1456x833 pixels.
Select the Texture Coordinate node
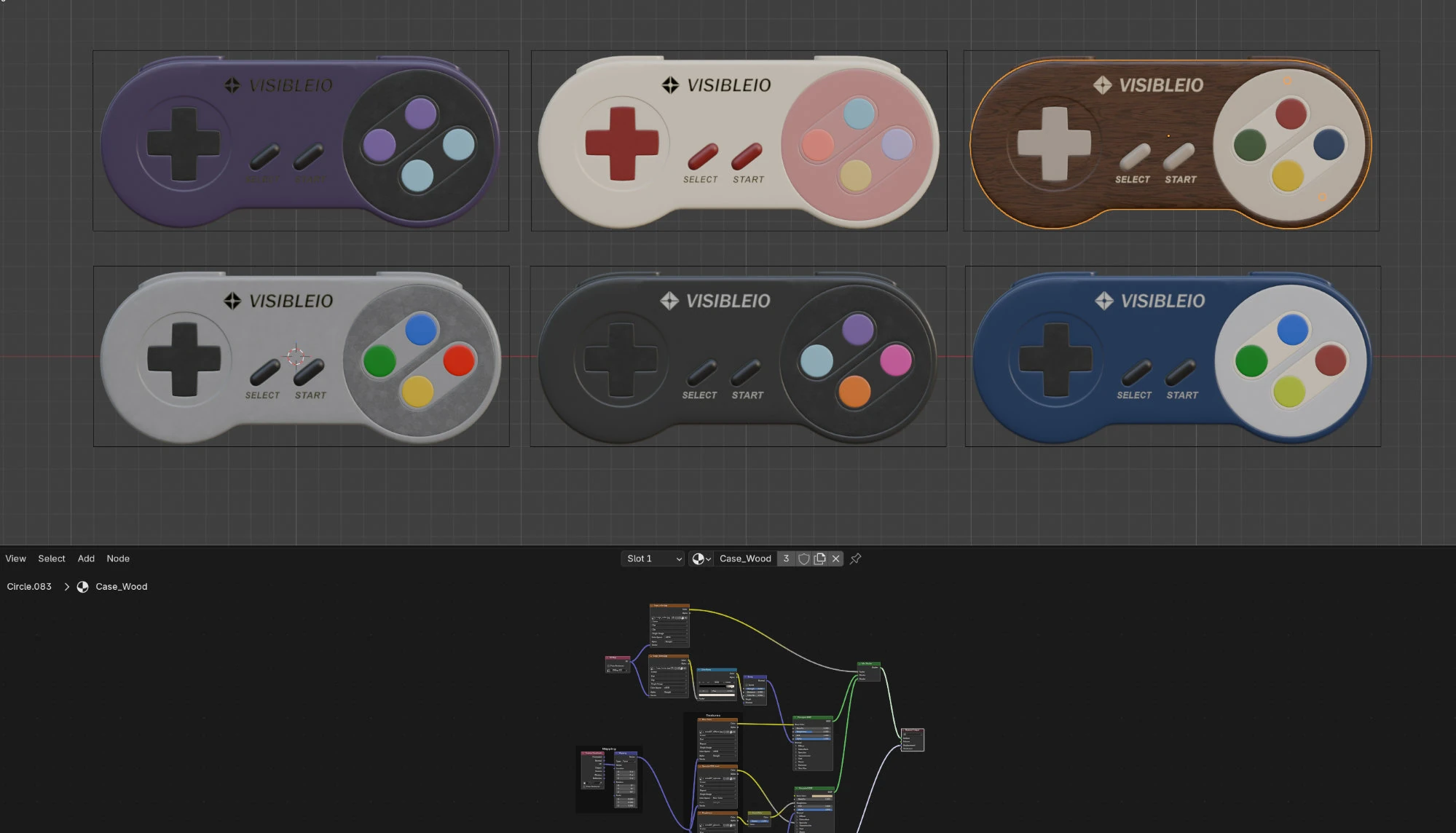pos(593,770)
